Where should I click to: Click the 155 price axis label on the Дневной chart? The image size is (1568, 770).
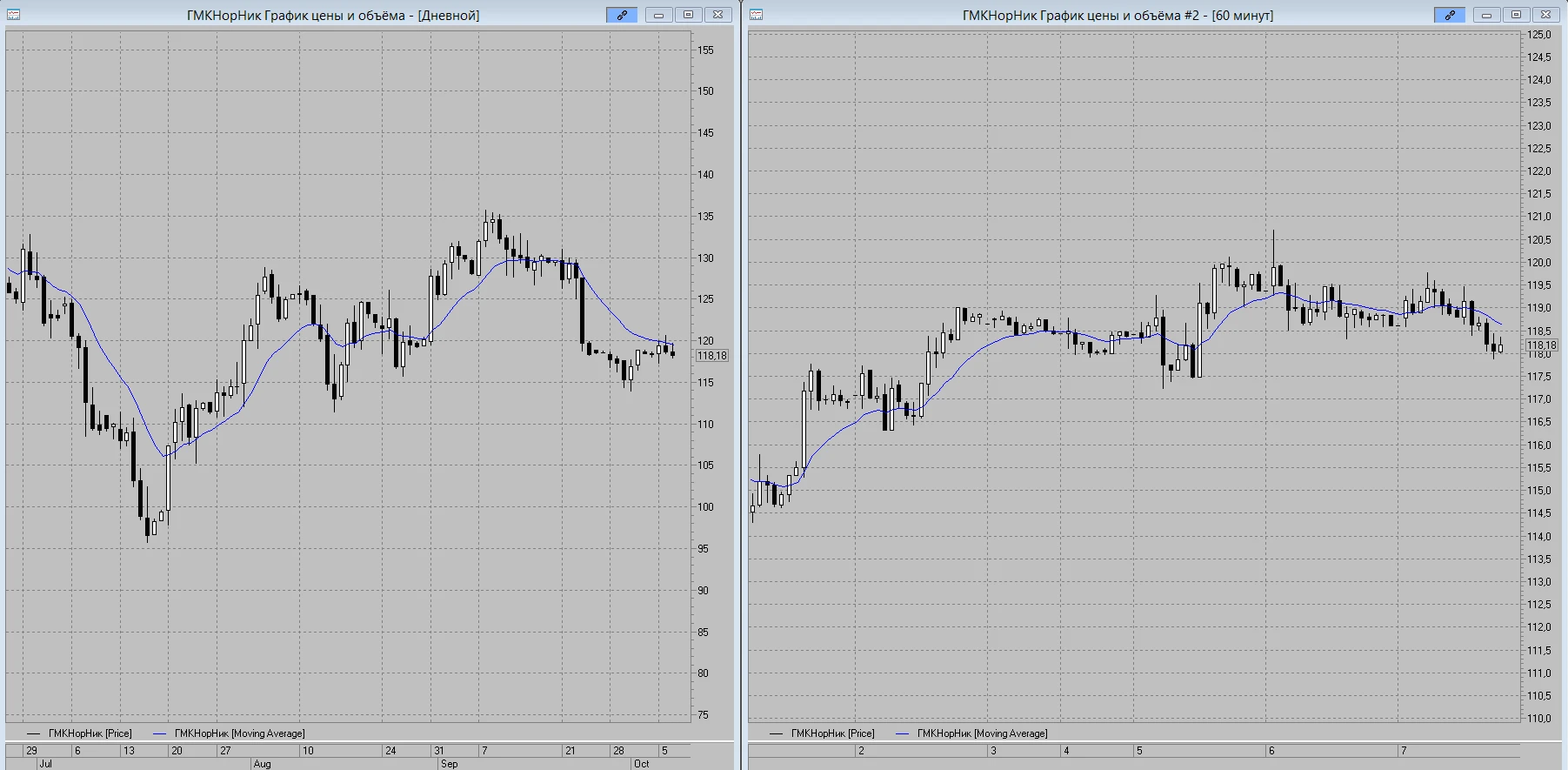pyautogui.click(x=705, y=50)
